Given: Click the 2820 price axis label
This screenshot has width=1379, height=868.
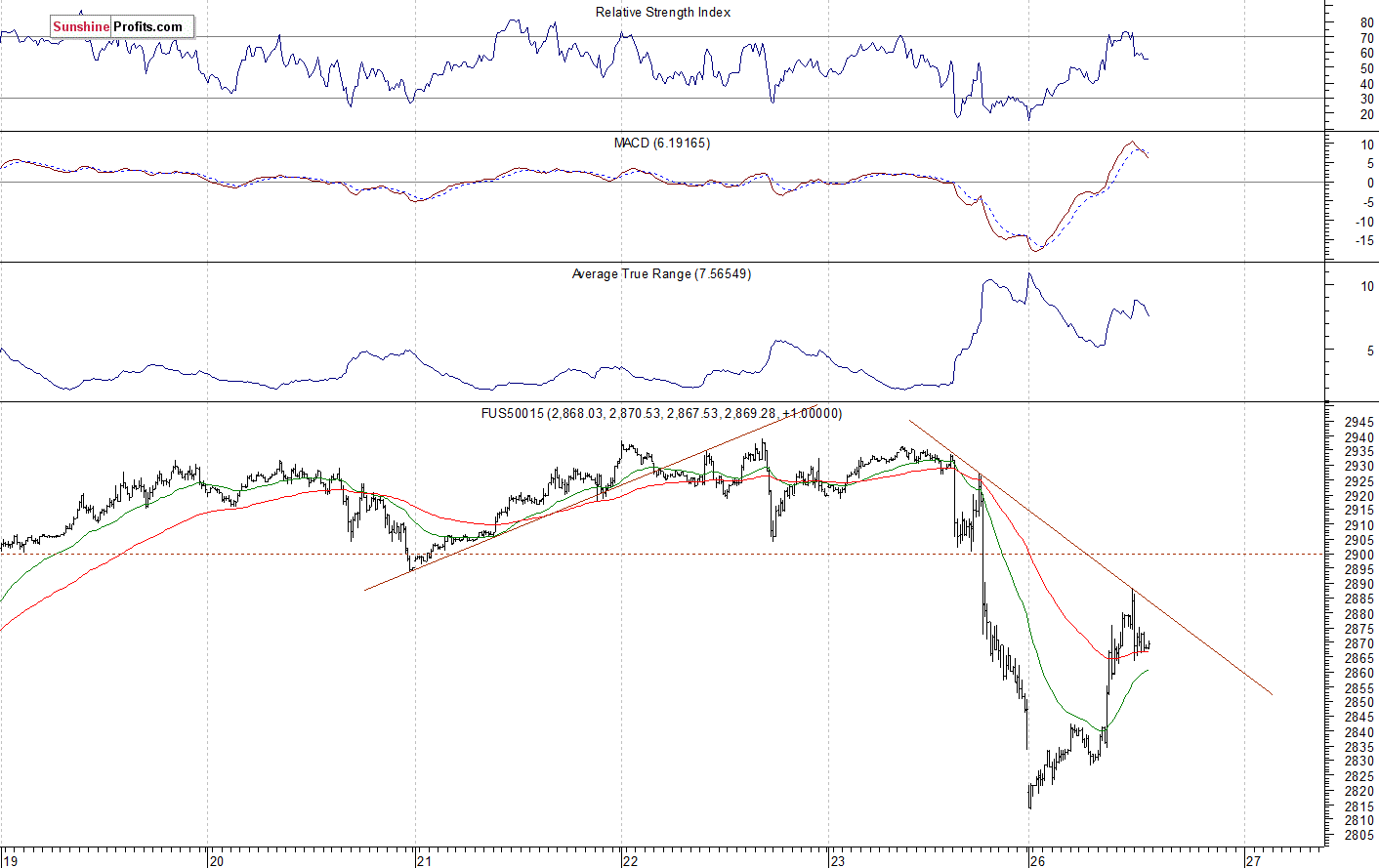Looking at the screenshot, I should [1359, 791].
